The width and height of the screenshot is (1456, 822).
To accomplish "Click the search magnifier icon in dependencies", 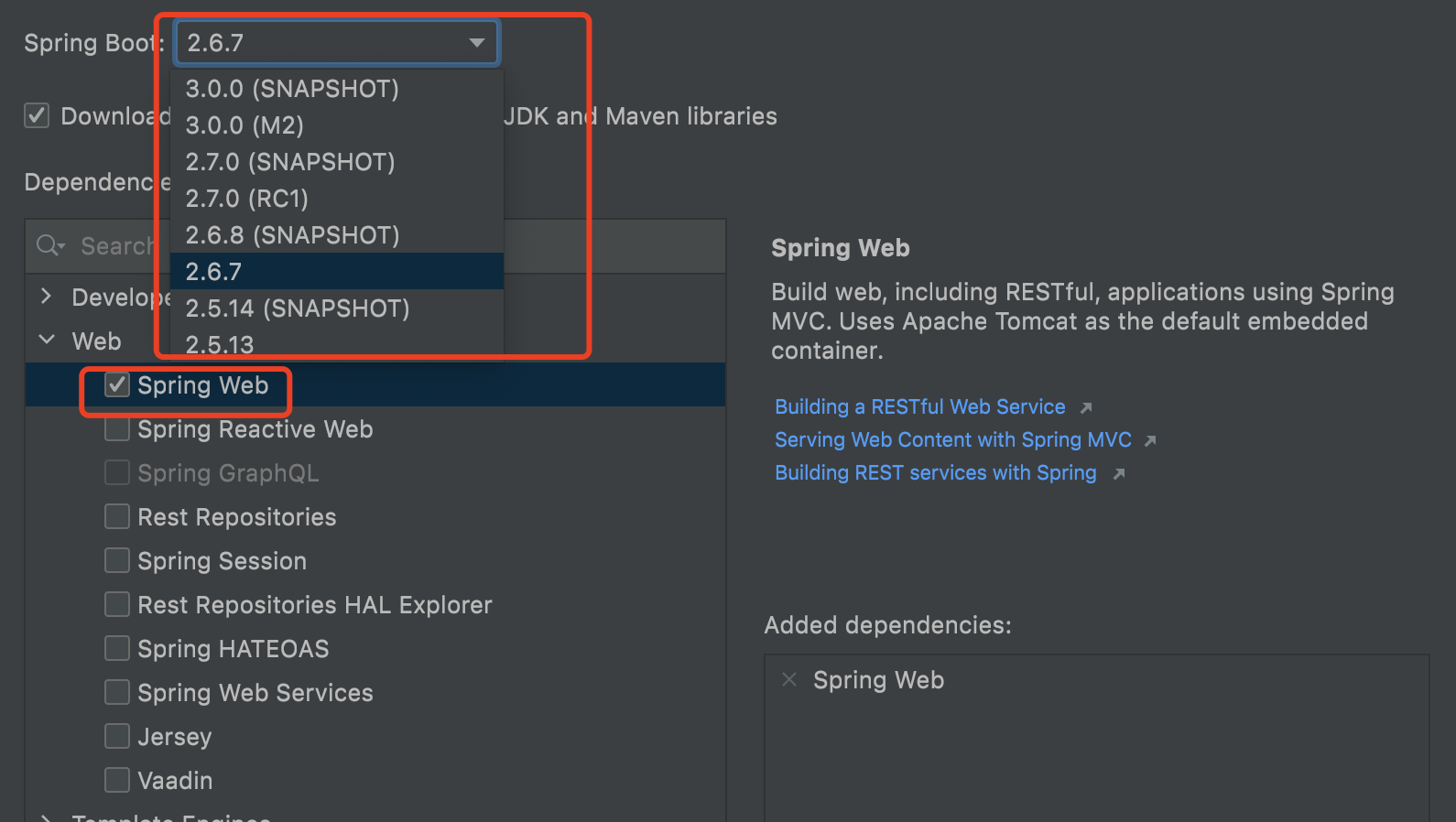I will click(x=49, y=245).
